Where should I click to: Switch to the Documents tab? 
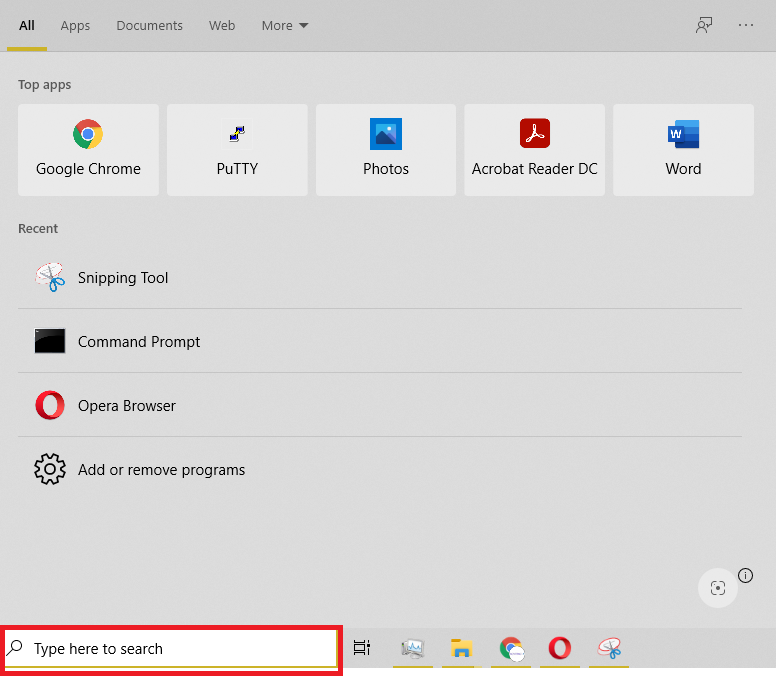pyautogui.click(x=149, y=25)
